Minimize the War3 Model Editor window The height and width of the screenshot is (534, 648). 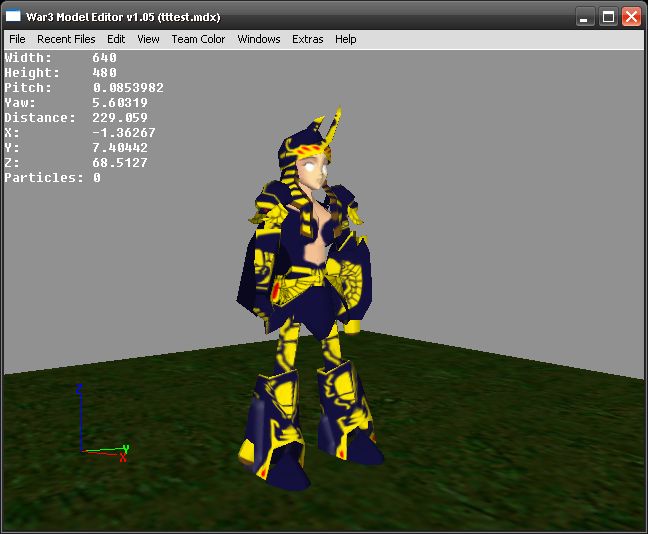point(585,17)
